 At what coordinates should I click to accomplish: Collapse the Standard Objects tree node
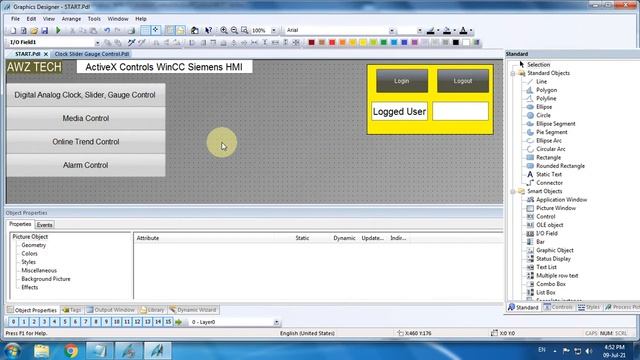point(513,73)
